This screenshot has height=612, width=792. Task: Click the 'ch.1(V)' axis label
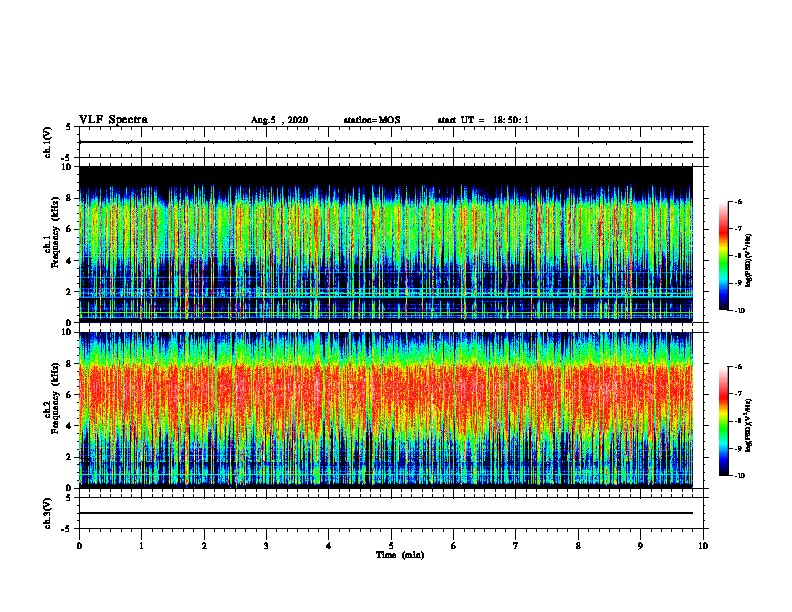[47, 142]
